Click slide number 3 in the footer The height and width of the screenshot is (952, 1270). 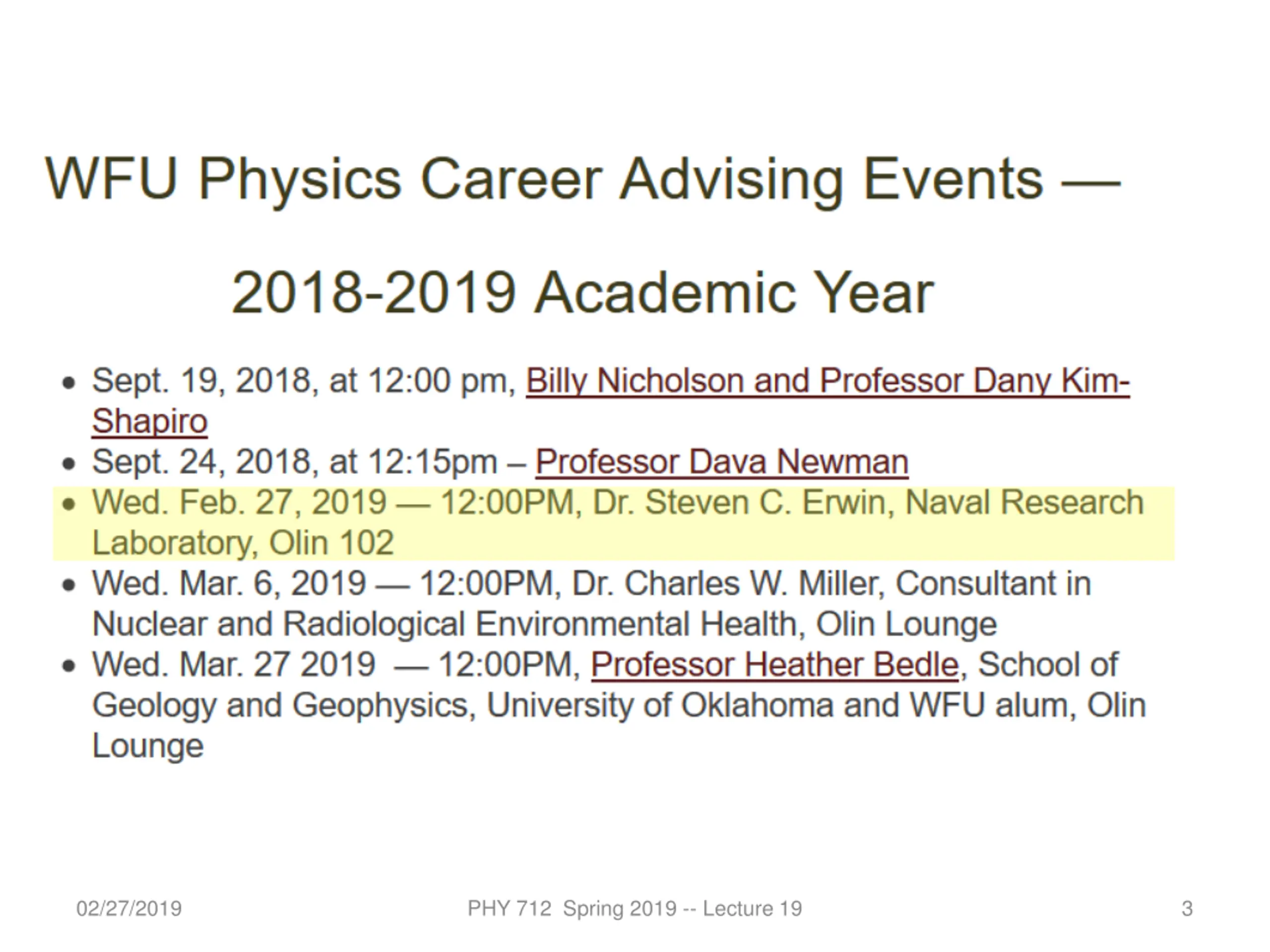pos(1187,909)
